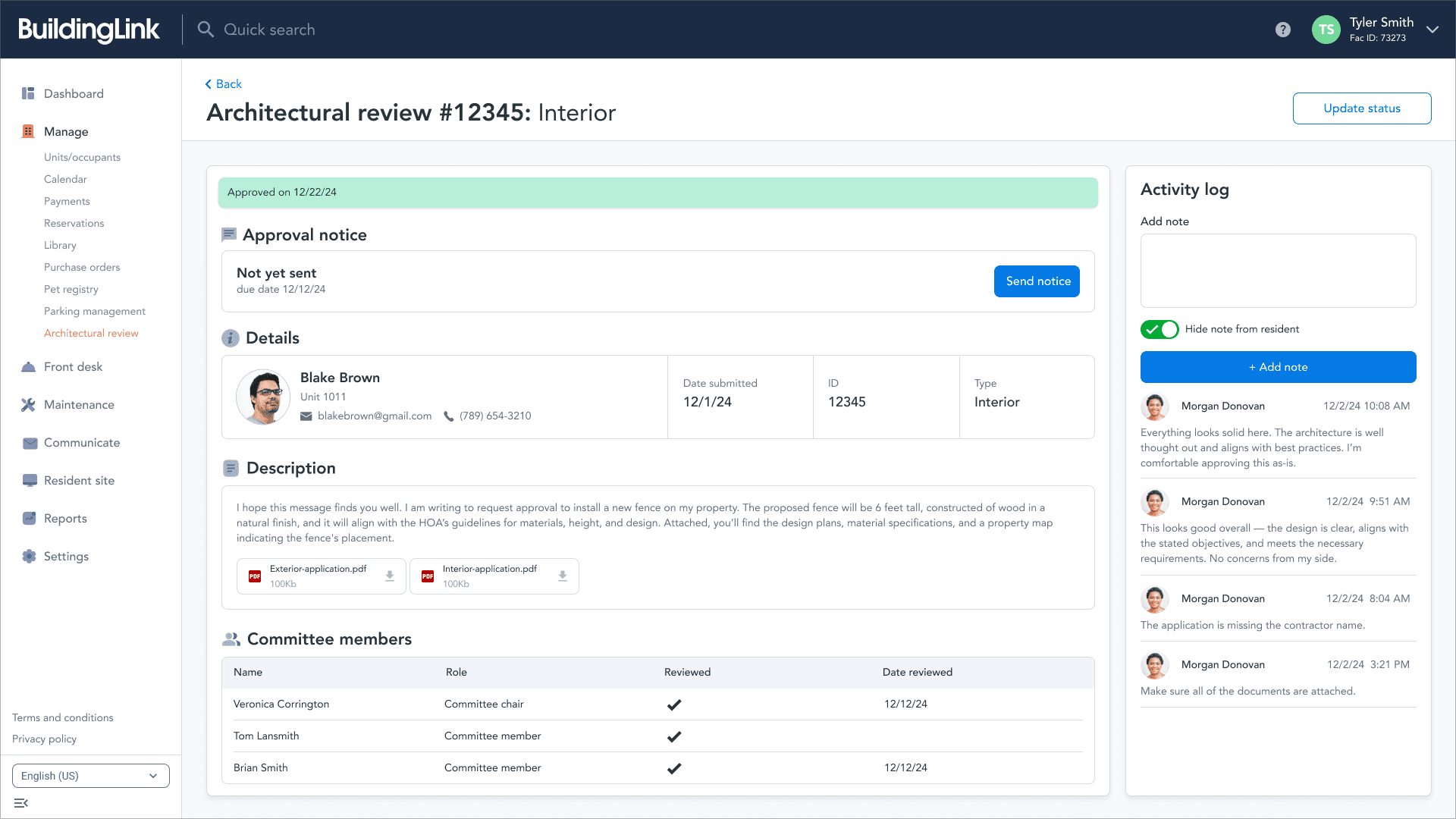
Task: Click the Update status button
Action: click(1361, 108)
